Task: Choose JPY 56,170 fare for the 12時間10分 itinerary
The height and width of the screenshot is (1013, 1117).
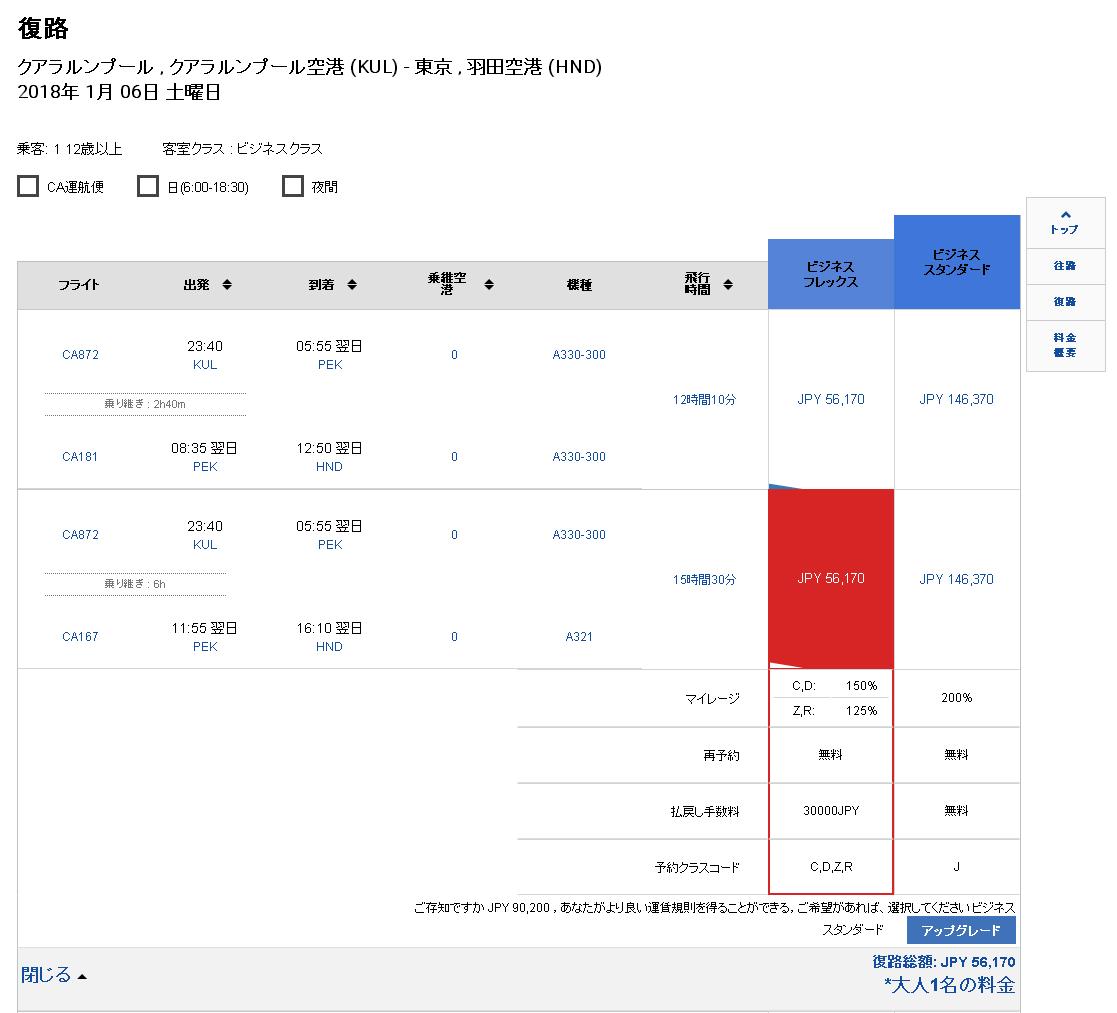Action: pyautogui.click(x=831, y=400)
